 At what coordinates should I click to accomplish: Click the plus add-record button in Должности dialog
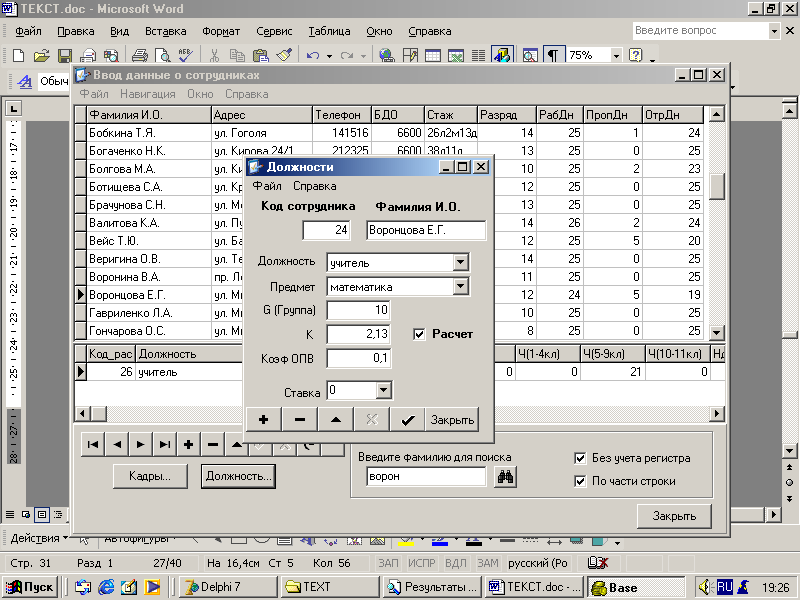click(x=263, y=420)
